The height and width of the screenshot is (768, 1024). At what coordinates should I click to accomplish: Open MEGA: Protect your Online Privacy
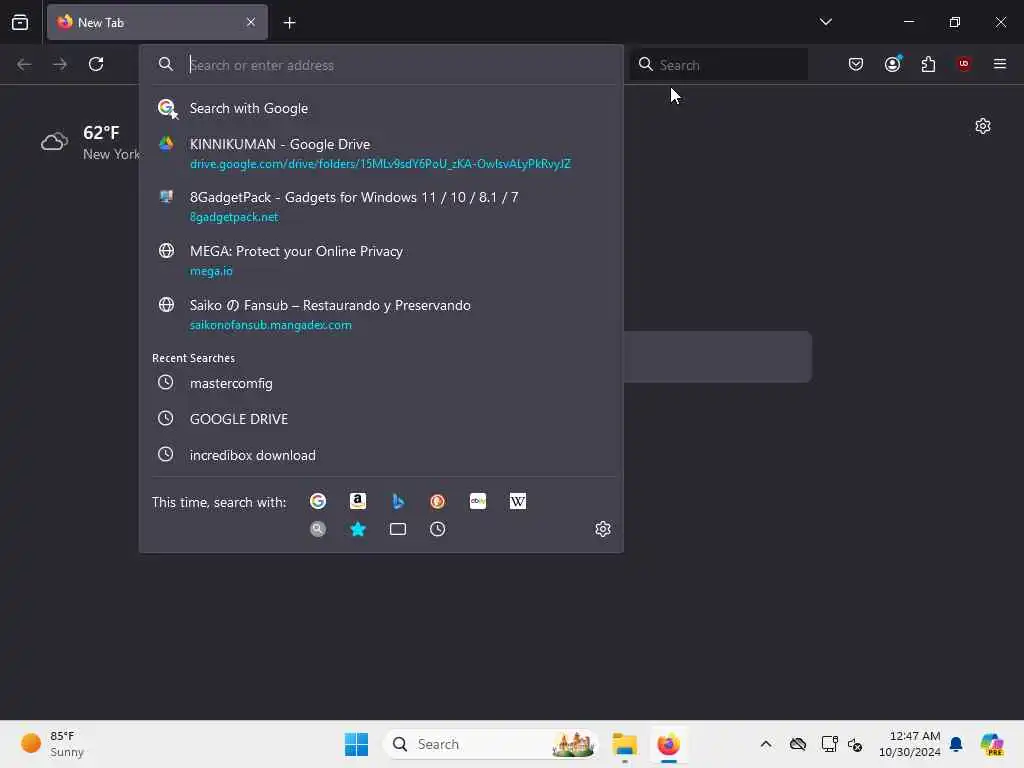pyautogui.click(x=381, y=261)
